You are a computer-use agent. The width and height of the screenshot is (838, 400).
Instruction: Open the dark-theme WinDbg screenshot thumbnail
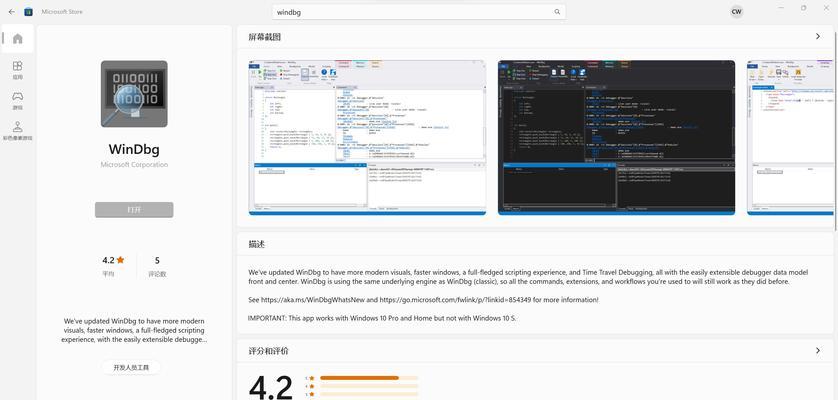click(616, 137)
